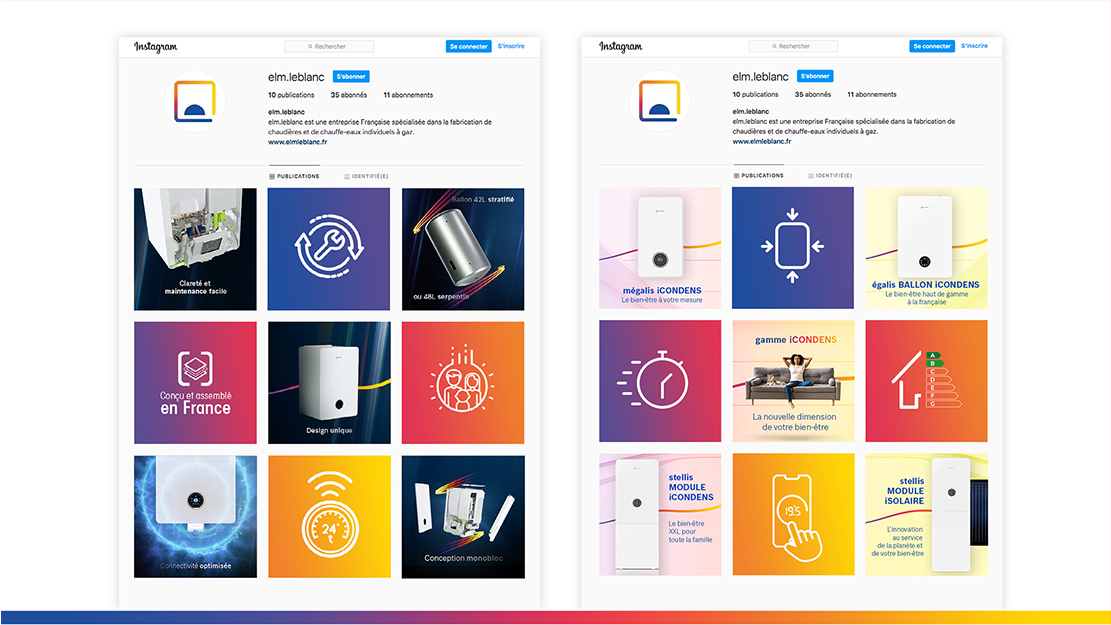Select IDENTIFIÉ(E) tab in left profile
This screenshot has height=625, width=1111.
366,176
